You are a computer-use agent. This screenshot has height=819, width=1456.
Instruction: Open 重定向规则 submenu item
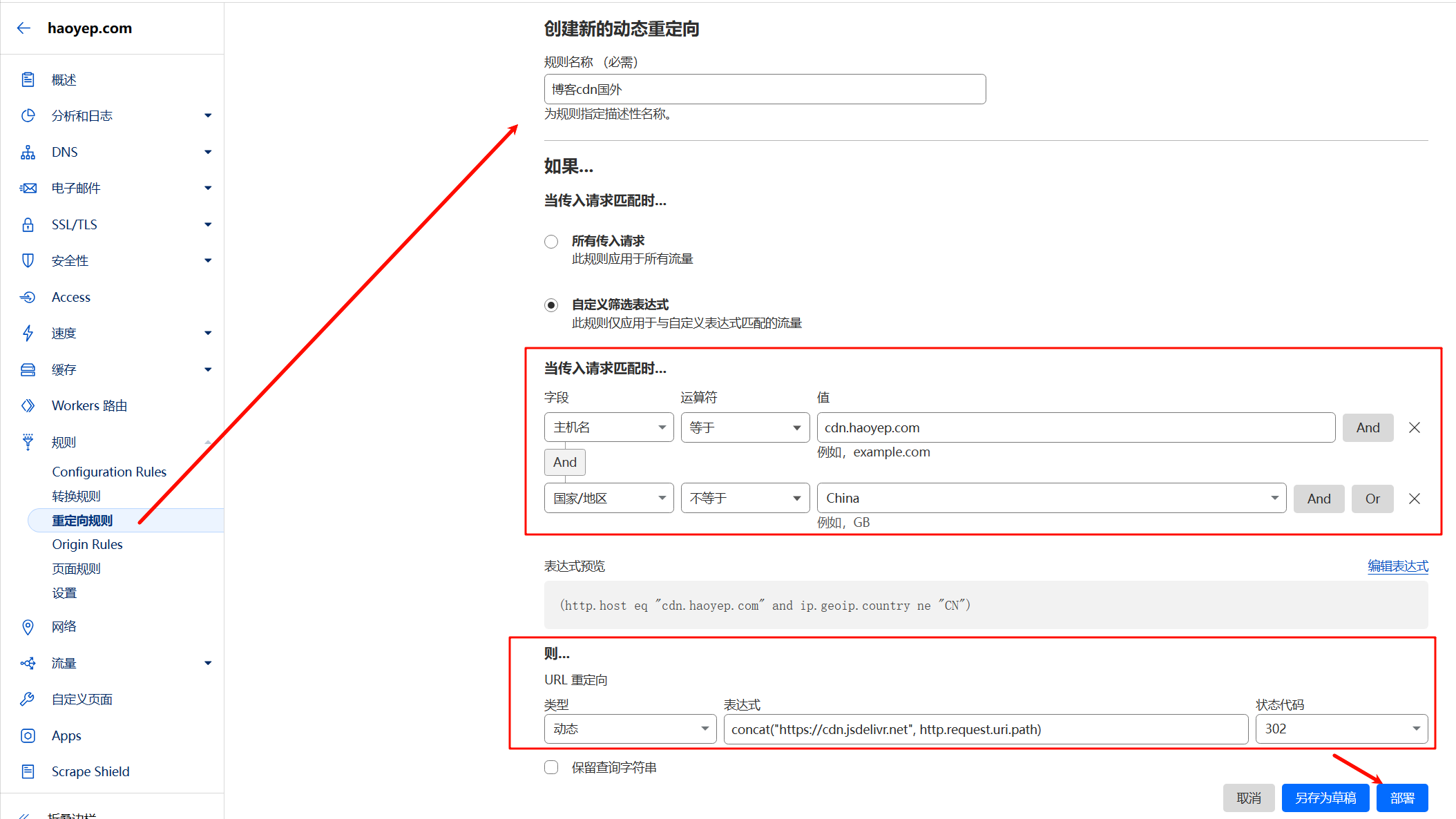(x=125, y=520)
